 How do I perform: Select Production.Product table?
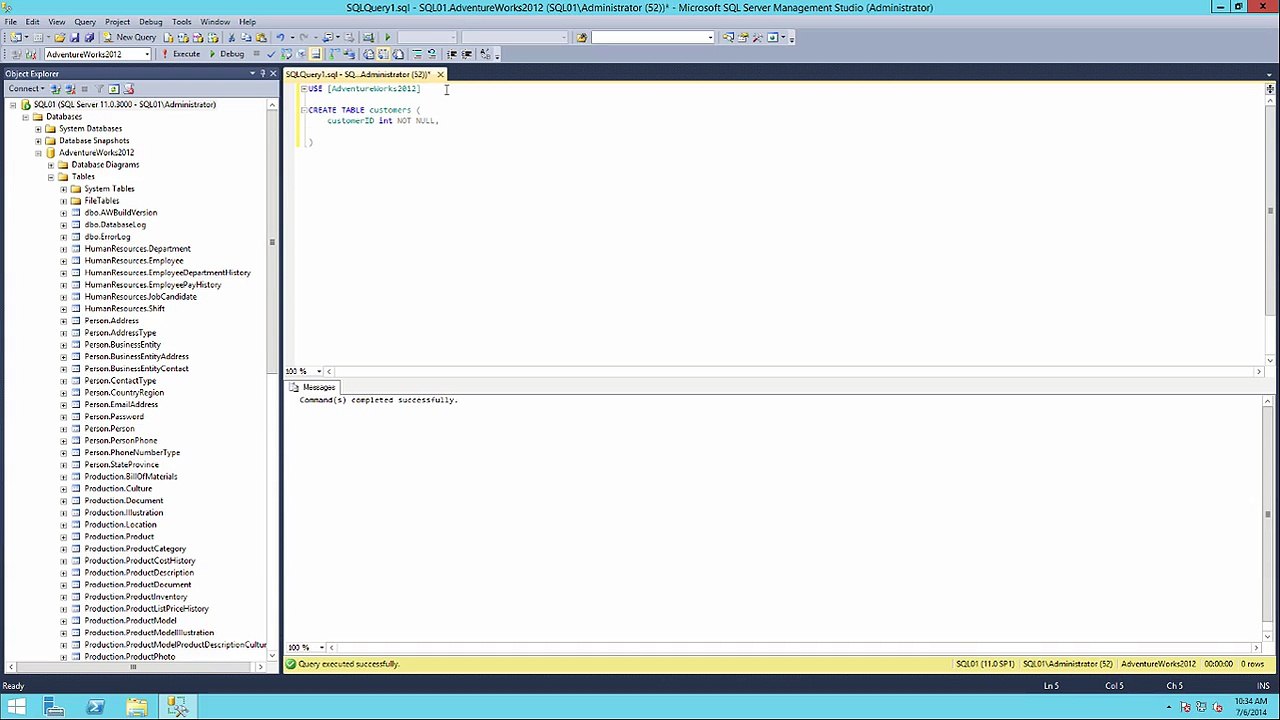[119, 536]
